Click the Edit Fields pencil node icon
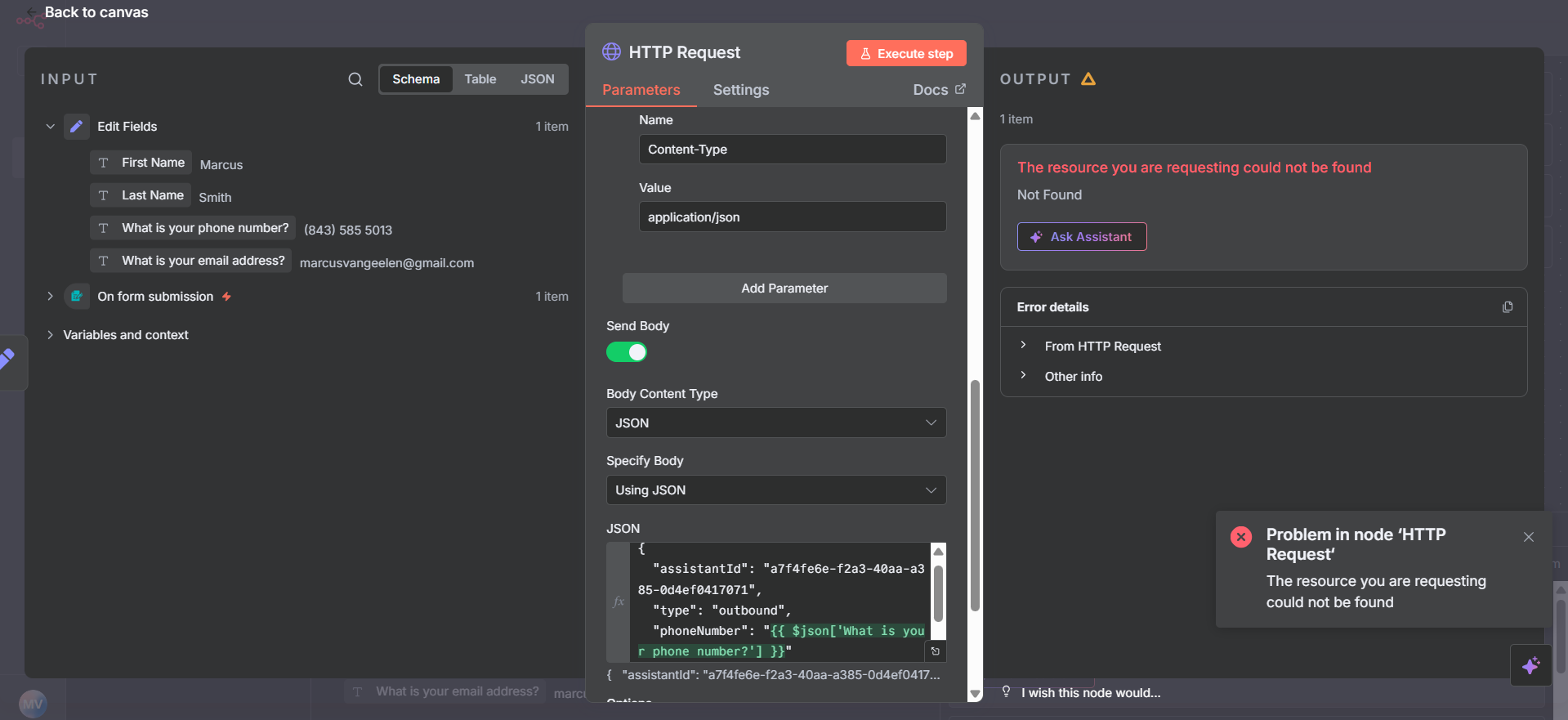The width and height of the screenshot is (1568, 720). [77, 127]
